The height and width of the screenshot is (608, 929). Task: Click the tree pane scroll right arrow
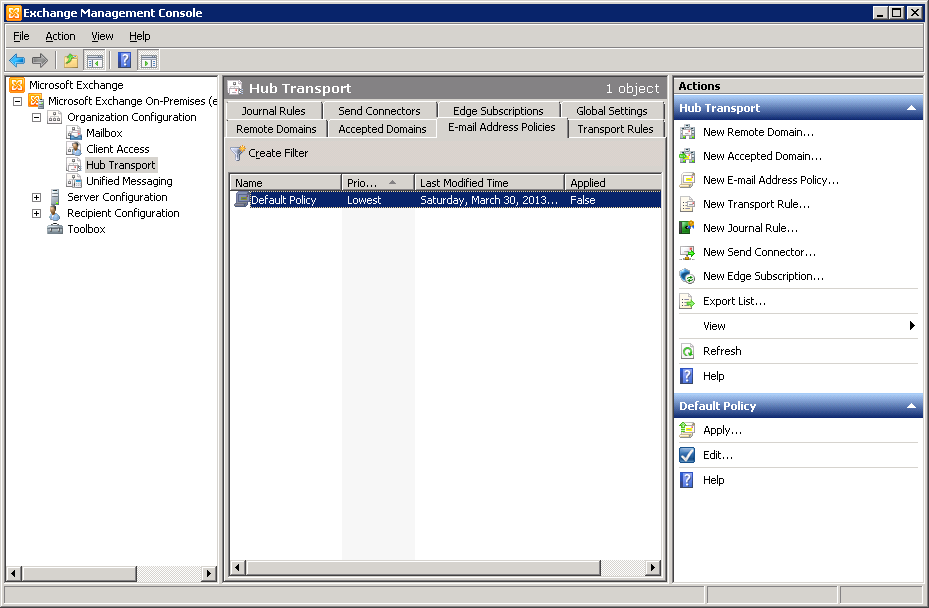(x=209, y=574)
